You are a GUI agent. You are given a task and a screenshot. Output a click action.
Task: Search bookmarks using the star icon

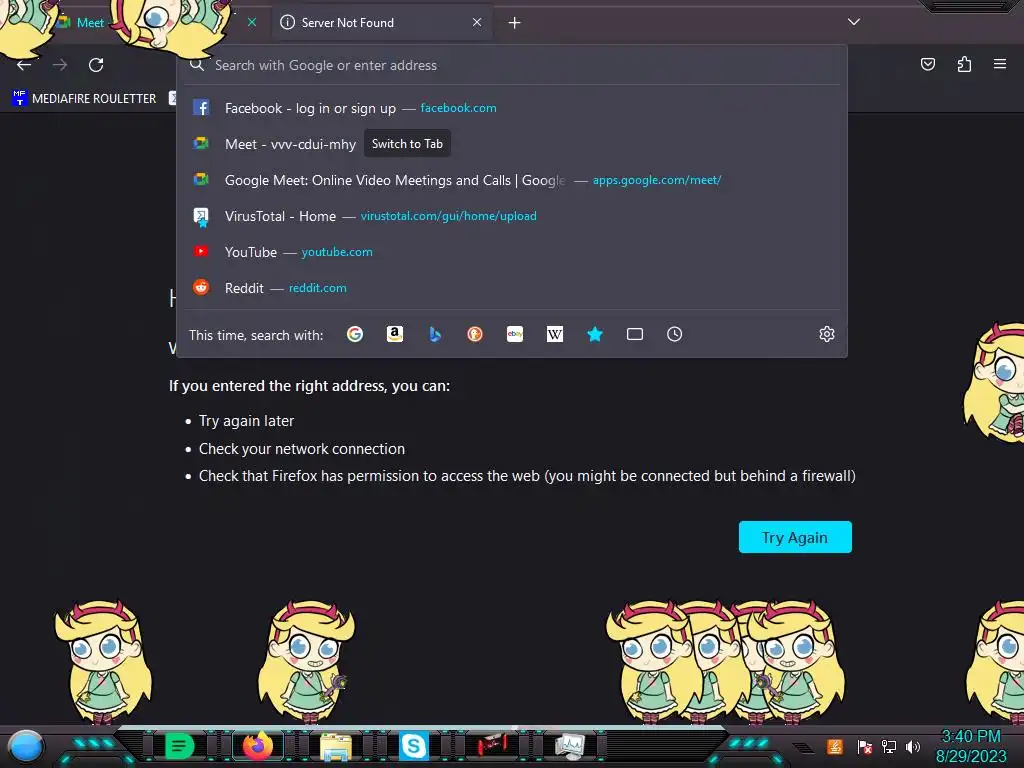[x=594, y=334]
